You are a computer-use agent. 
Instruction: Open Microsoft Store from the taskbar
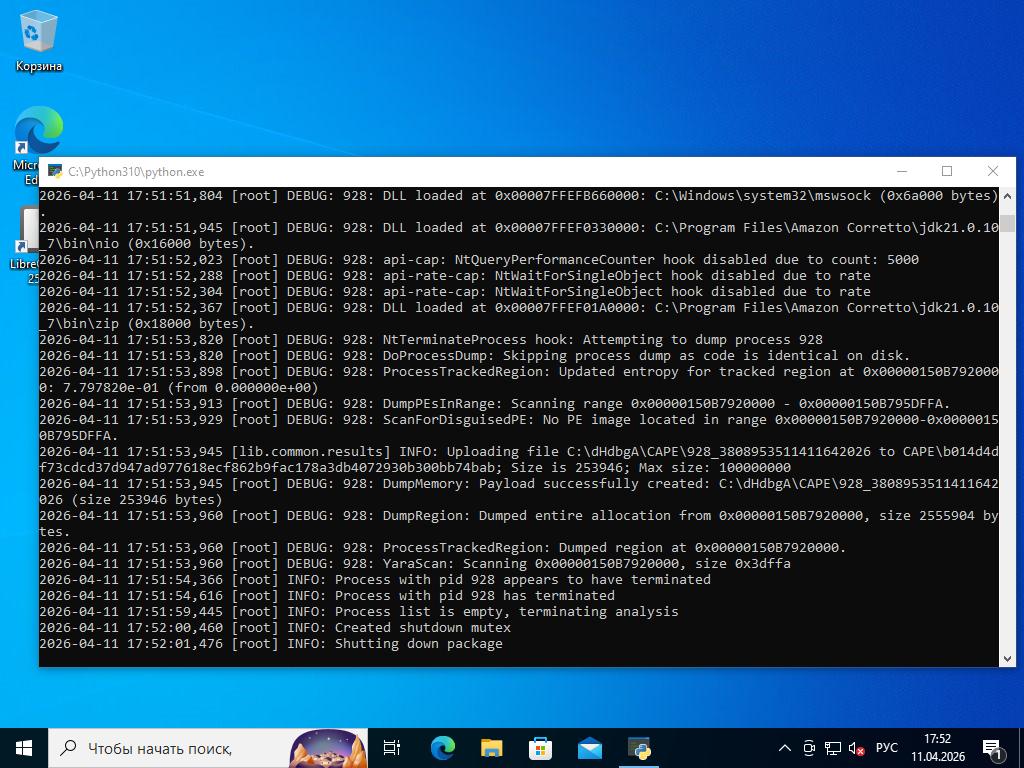coord(540,748)
